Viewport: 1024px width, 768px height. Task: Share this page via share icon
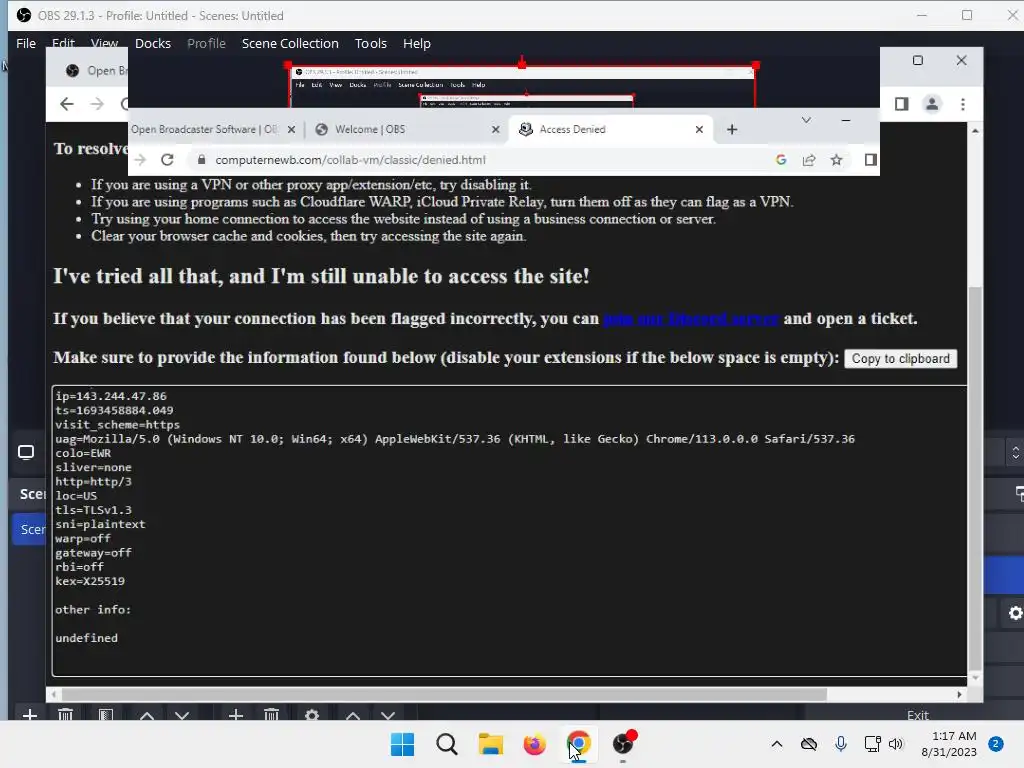tap(809, 160)
